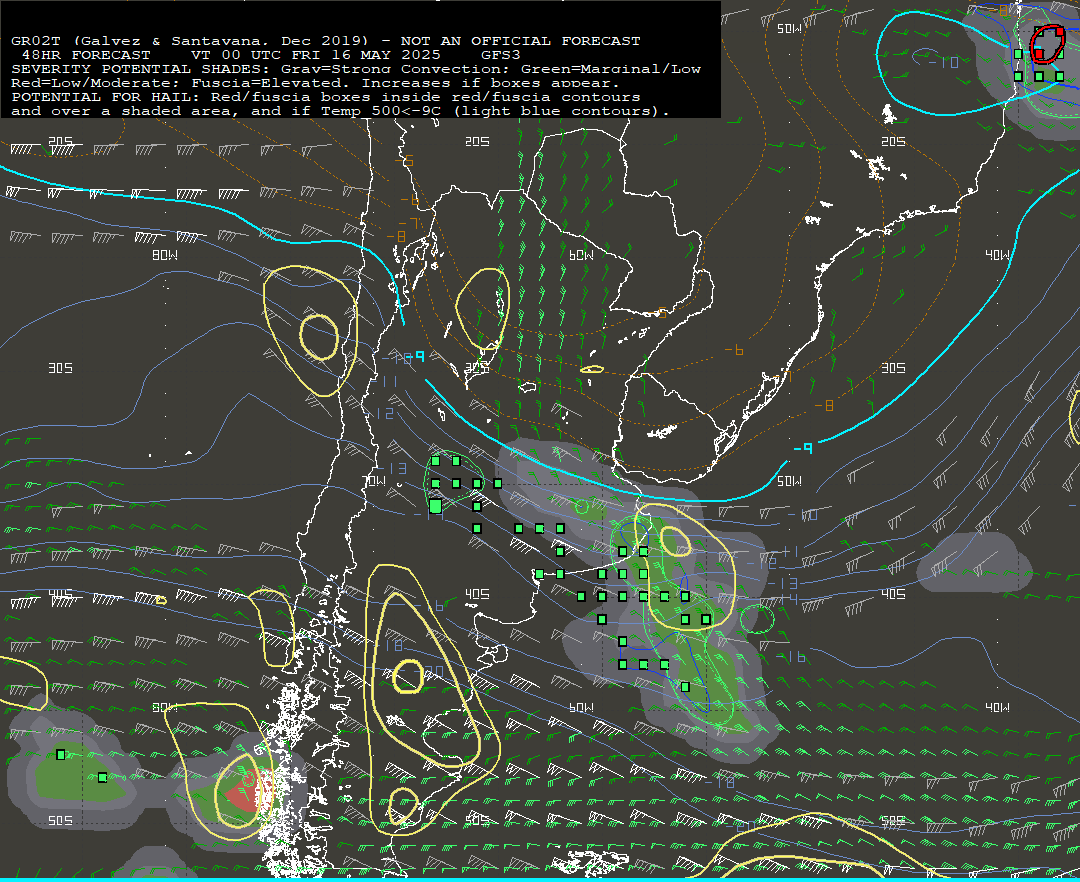Click the 'FRI 16 MAY 2025' date text
This screenshot has height=882, width=1080.
pyautogui.click(x=365, y=55)
